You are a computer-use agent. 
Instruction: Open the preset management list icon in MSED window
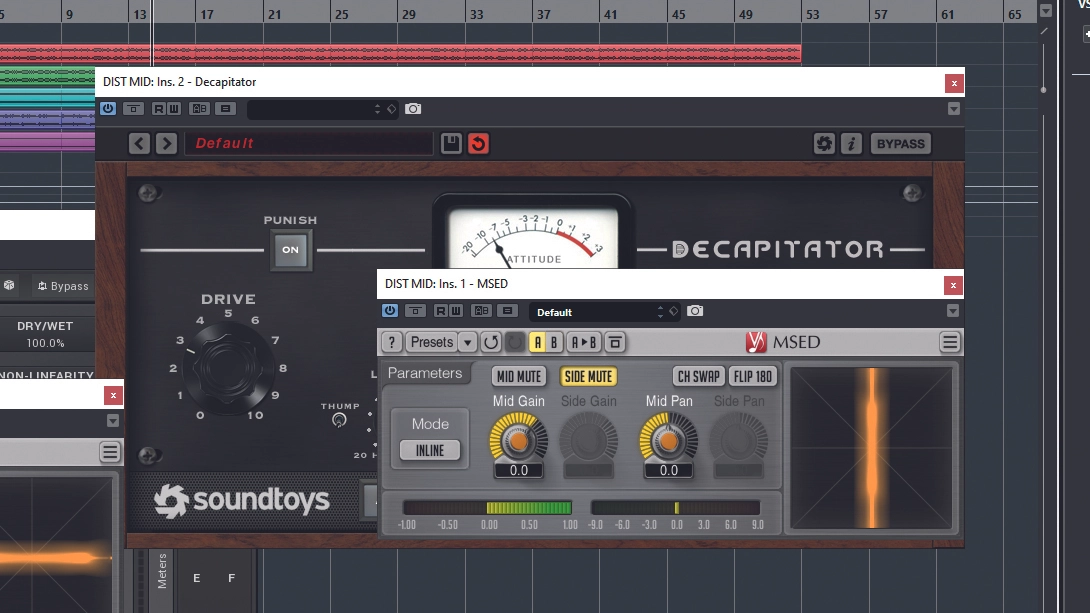(507, 311)
